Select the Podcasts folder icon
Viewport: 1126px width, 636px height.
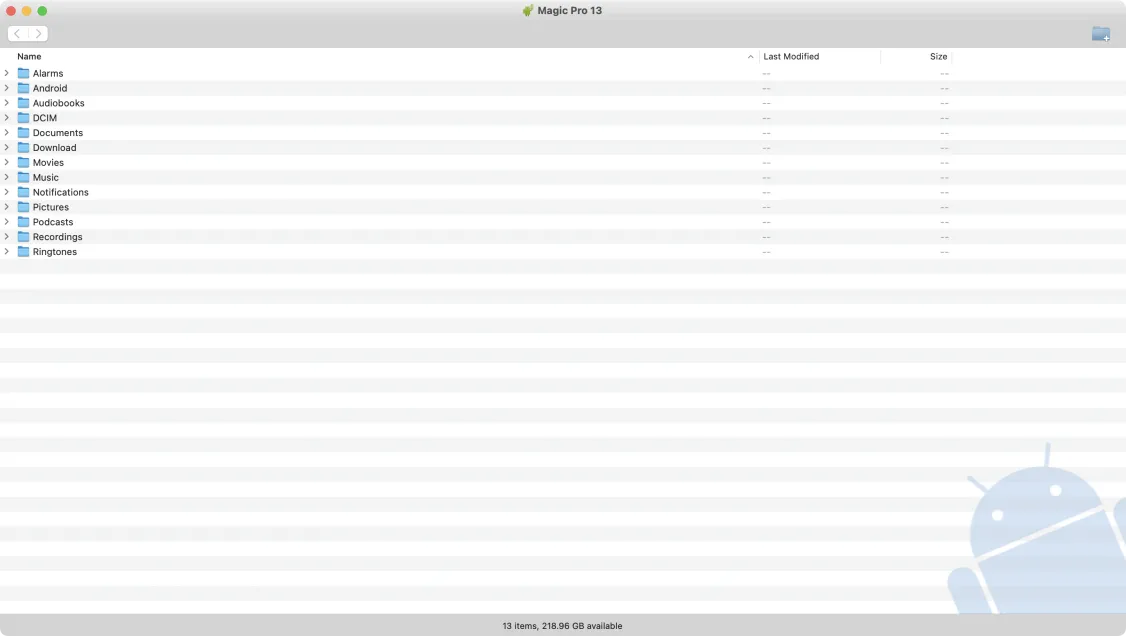[24, 222]
